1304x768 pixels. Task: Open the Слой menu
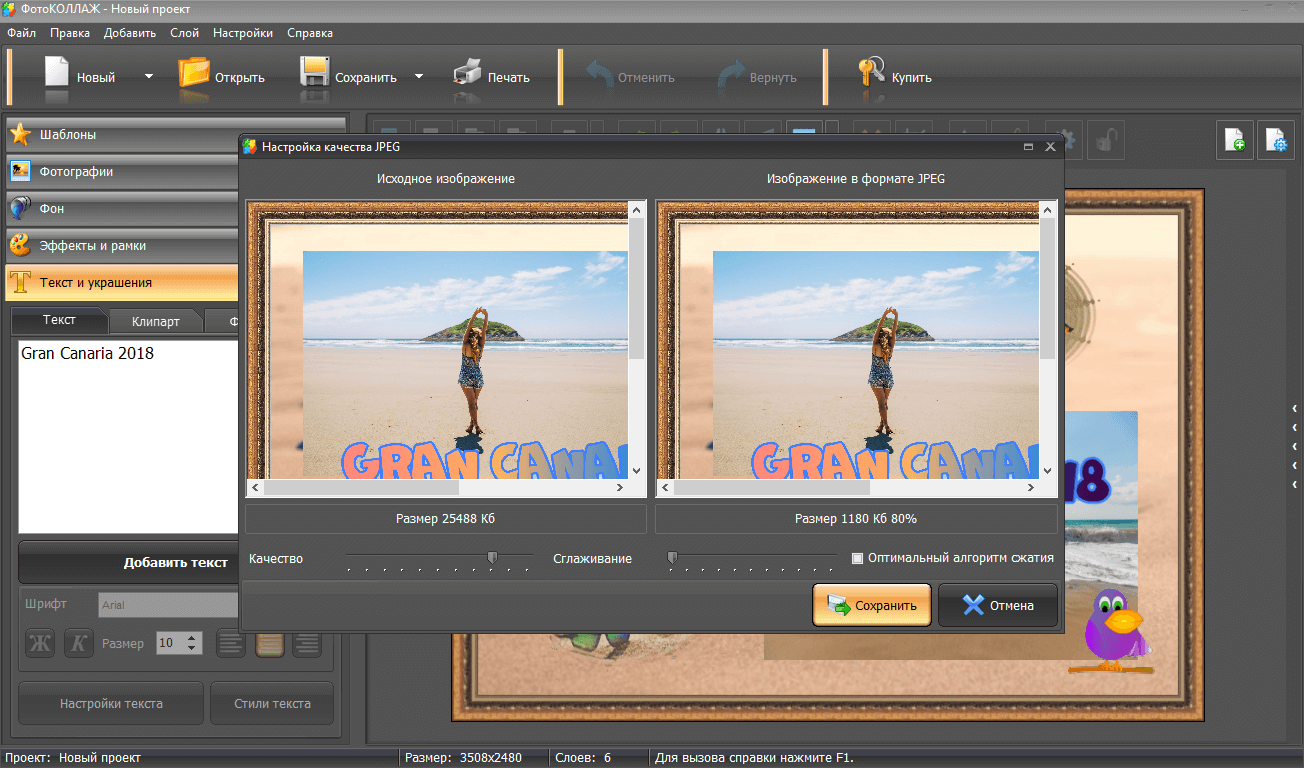pos(184,33)
